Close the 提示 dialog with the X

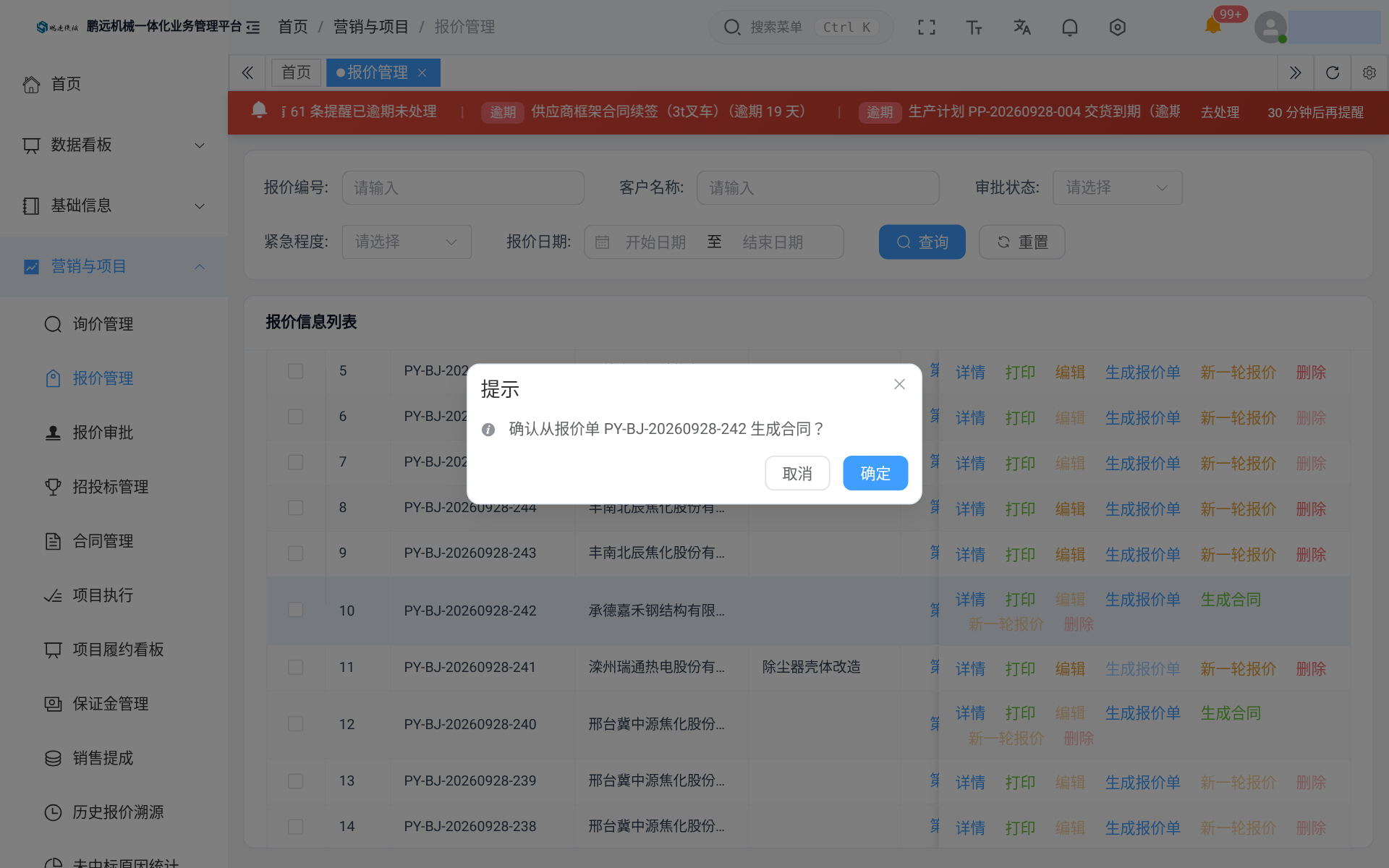pyautogui.click(x=899, y=384)
